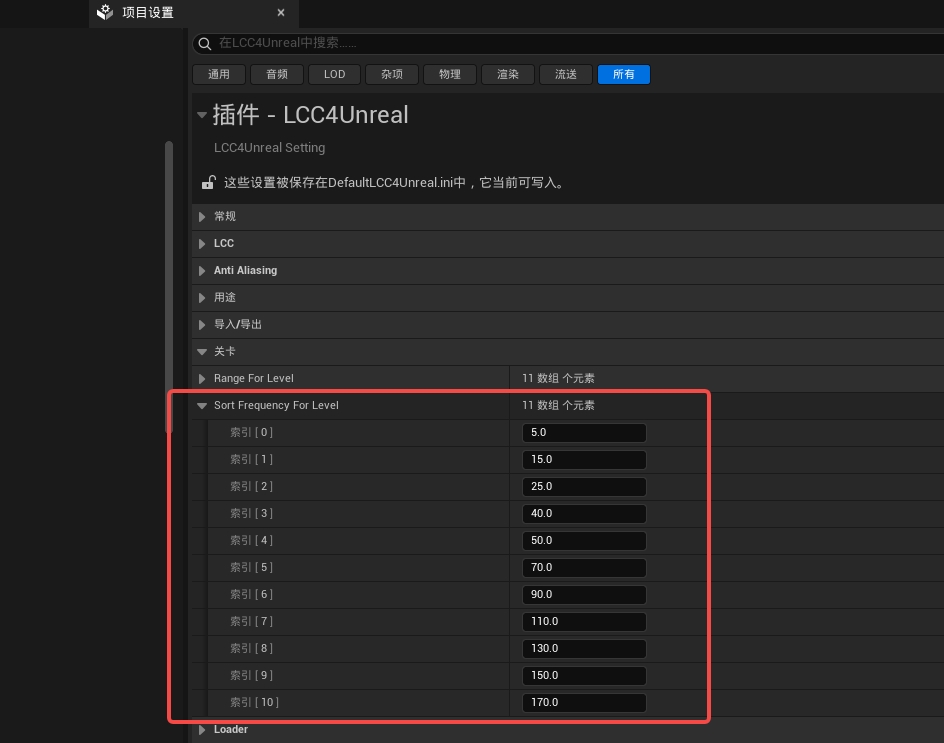The width and height of the screenshot is (944, 743).
Task: Click the DefaultLCC4Unreal.ini save notice text
Action: (x=395, y=182)
